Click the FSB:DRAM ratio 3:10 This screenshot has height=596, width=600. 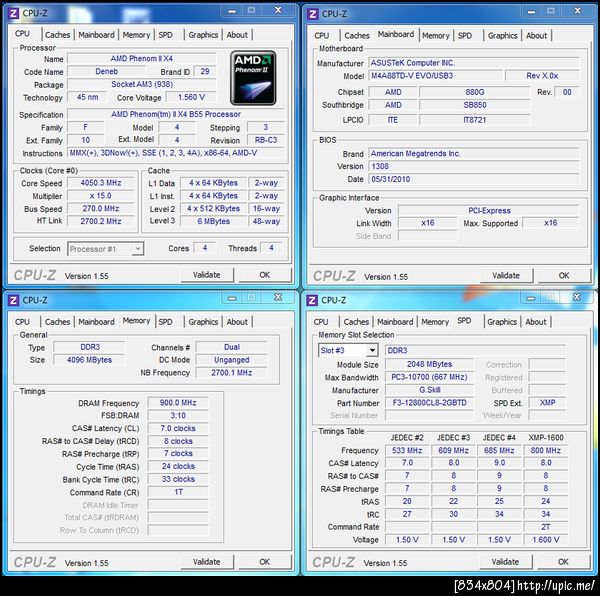pos(178,416)
